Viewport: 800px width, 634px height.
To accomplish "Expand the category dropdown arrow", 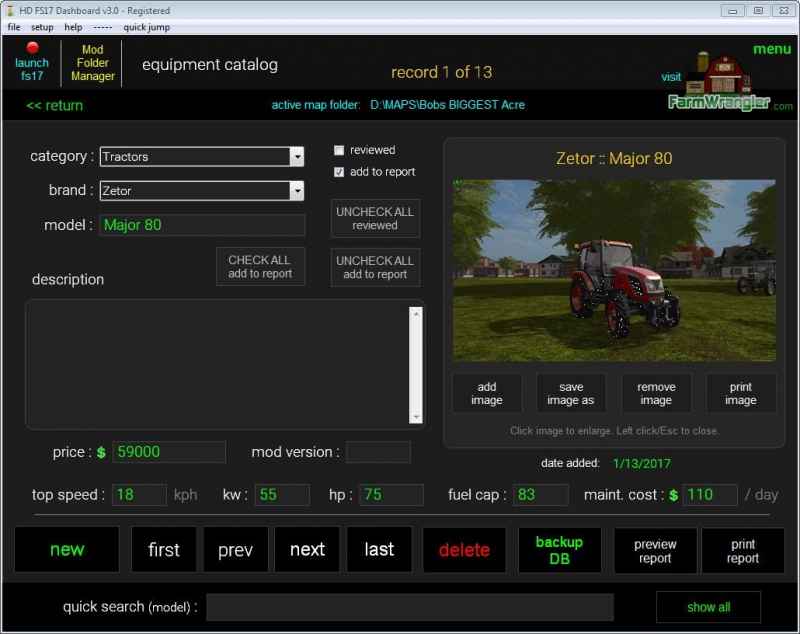I will (x=296, y=157).
